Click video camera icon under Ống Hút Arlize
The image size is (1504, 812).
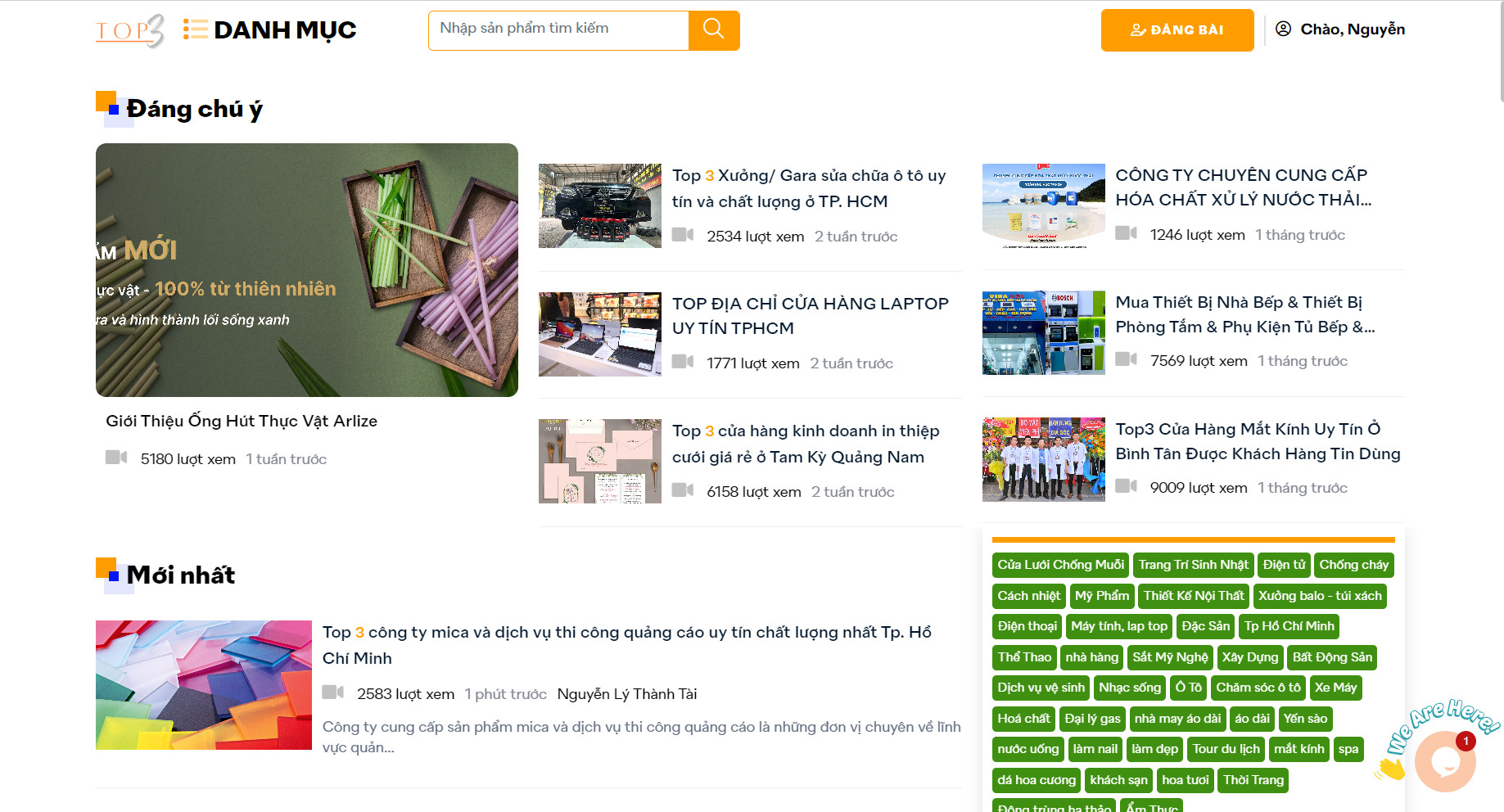pos(116,458)
